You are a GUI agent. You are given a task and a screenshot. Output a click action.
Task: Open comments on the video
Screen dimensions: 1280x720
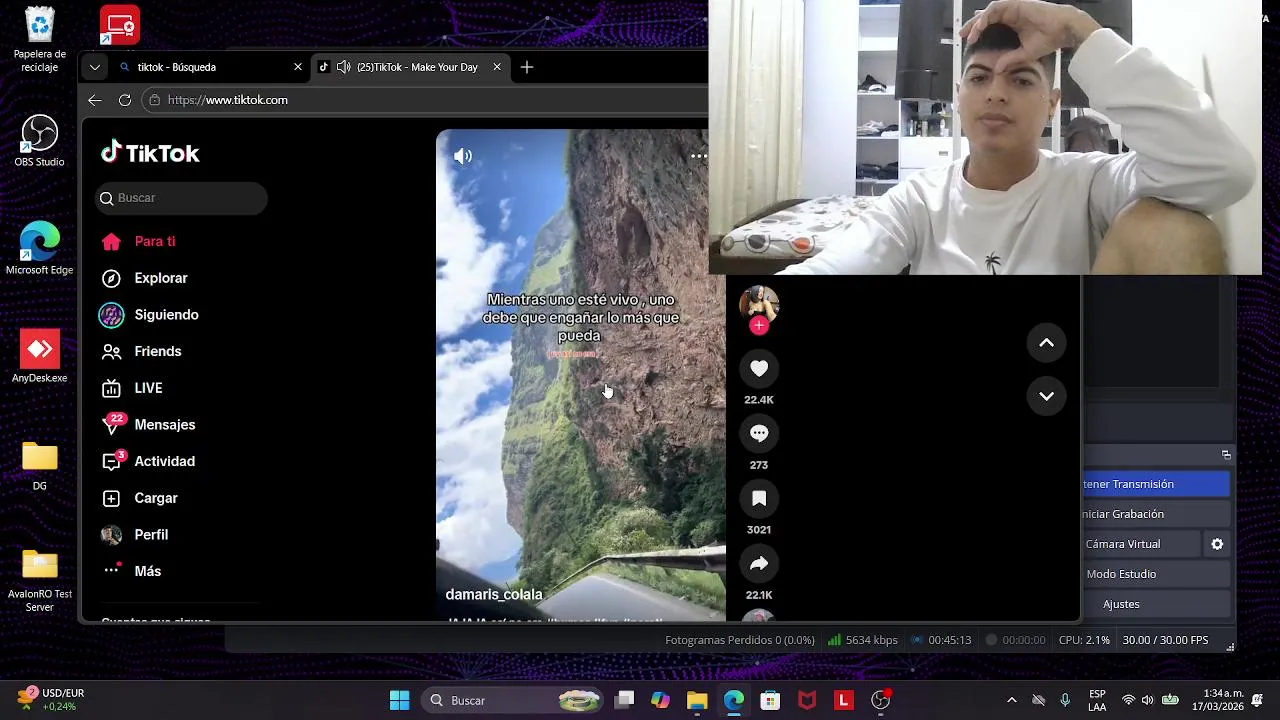(759, 433)
